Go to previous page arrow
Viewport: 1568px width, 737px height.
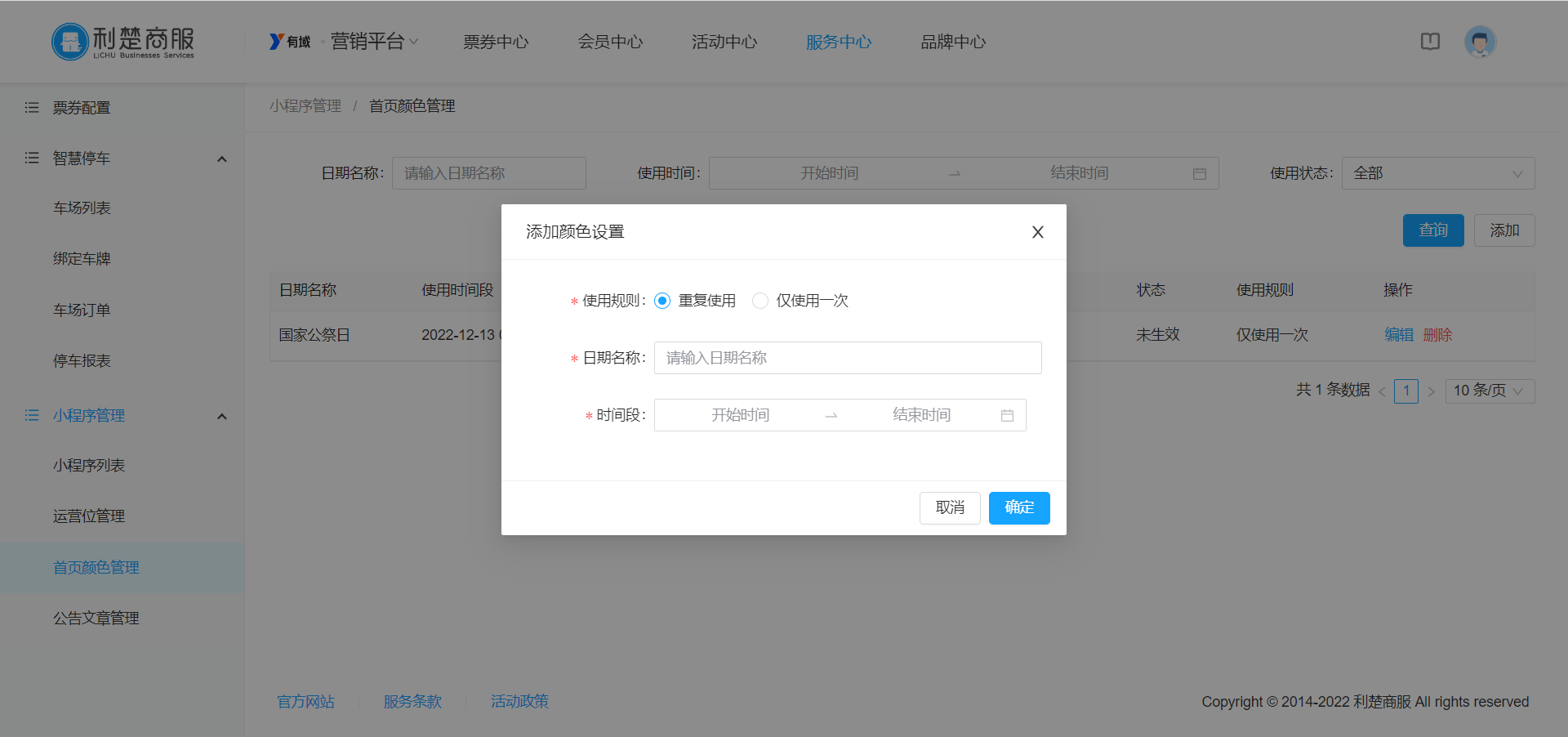click(1382, 391)
